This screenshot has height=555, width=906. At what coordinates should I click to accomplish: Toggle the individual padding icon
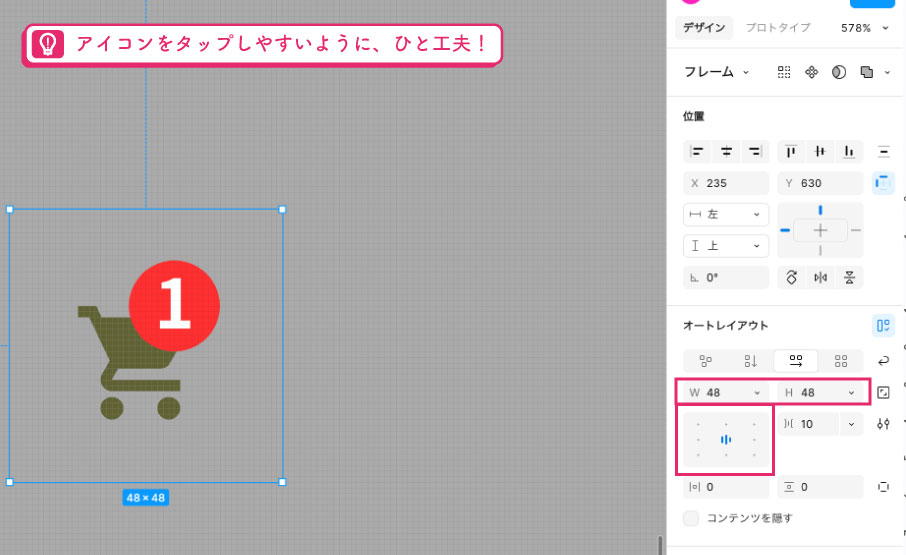tap(883, 487)
